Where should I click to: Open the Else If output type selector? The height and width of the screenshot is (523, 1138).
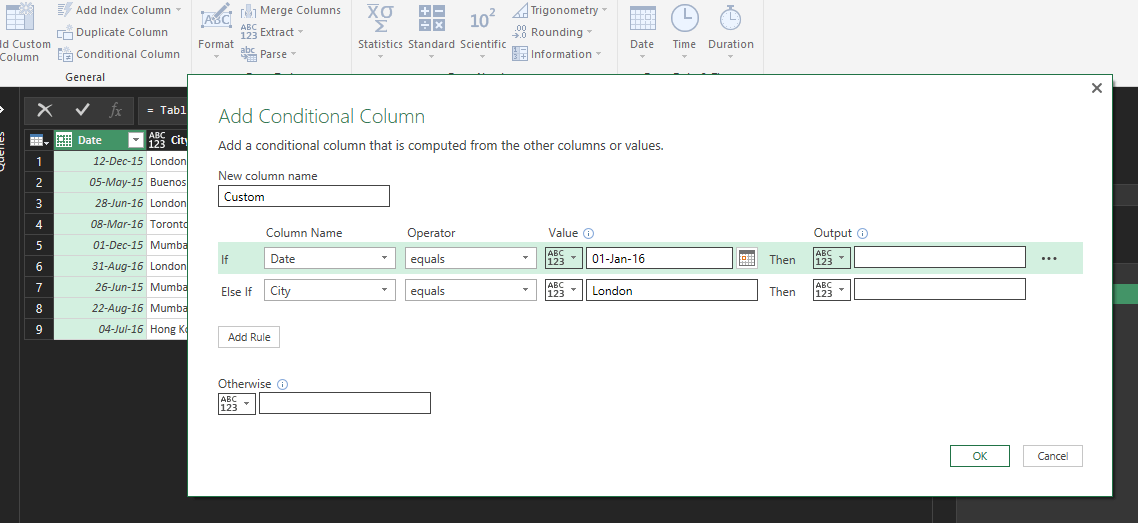[x=832, y=289]
